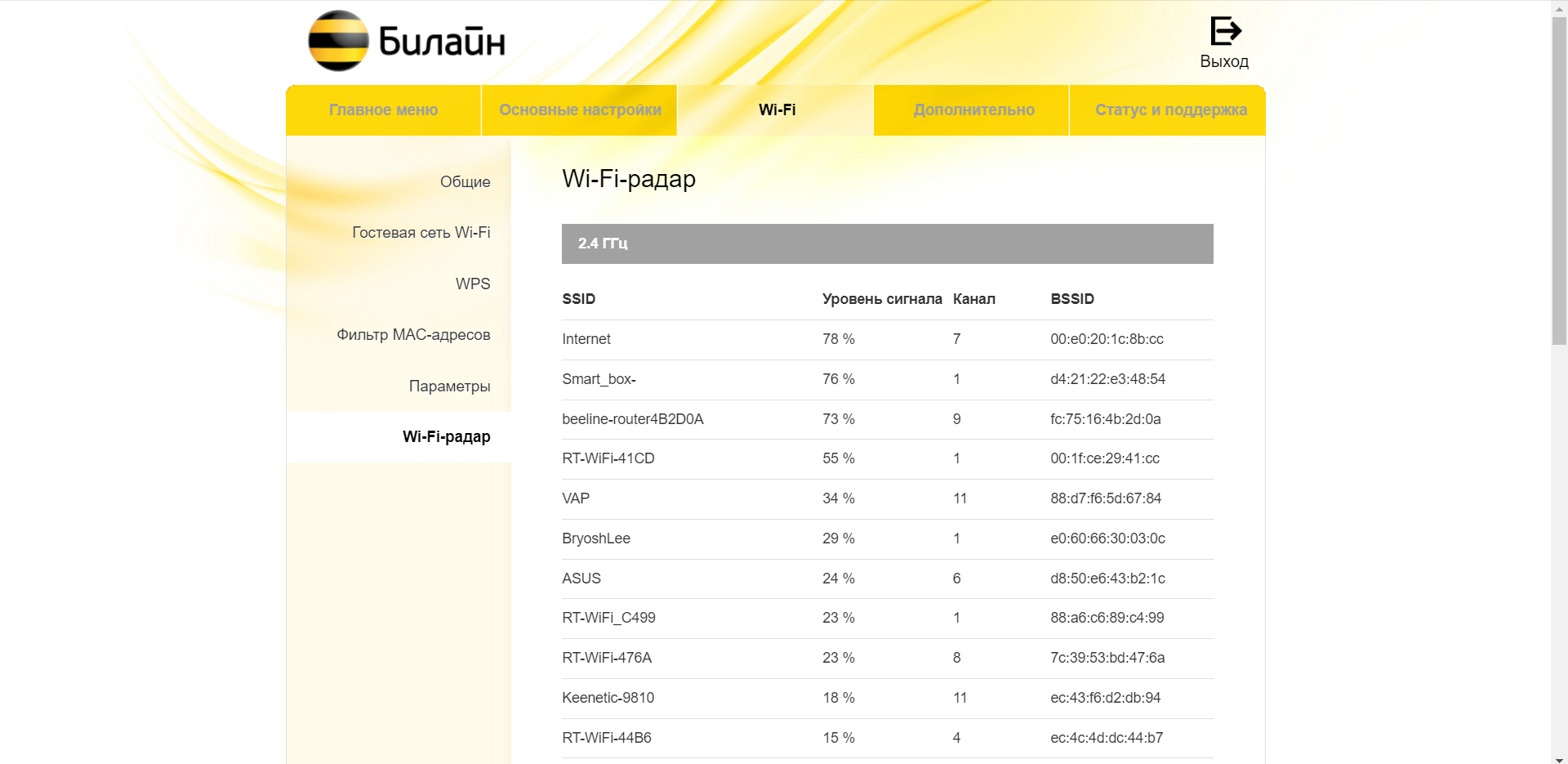The width and height of the screenshot is (1568, 764).
Task: Click BSSID 88:d7:f6:5d:67:84
Action: tap(1105, 498)
